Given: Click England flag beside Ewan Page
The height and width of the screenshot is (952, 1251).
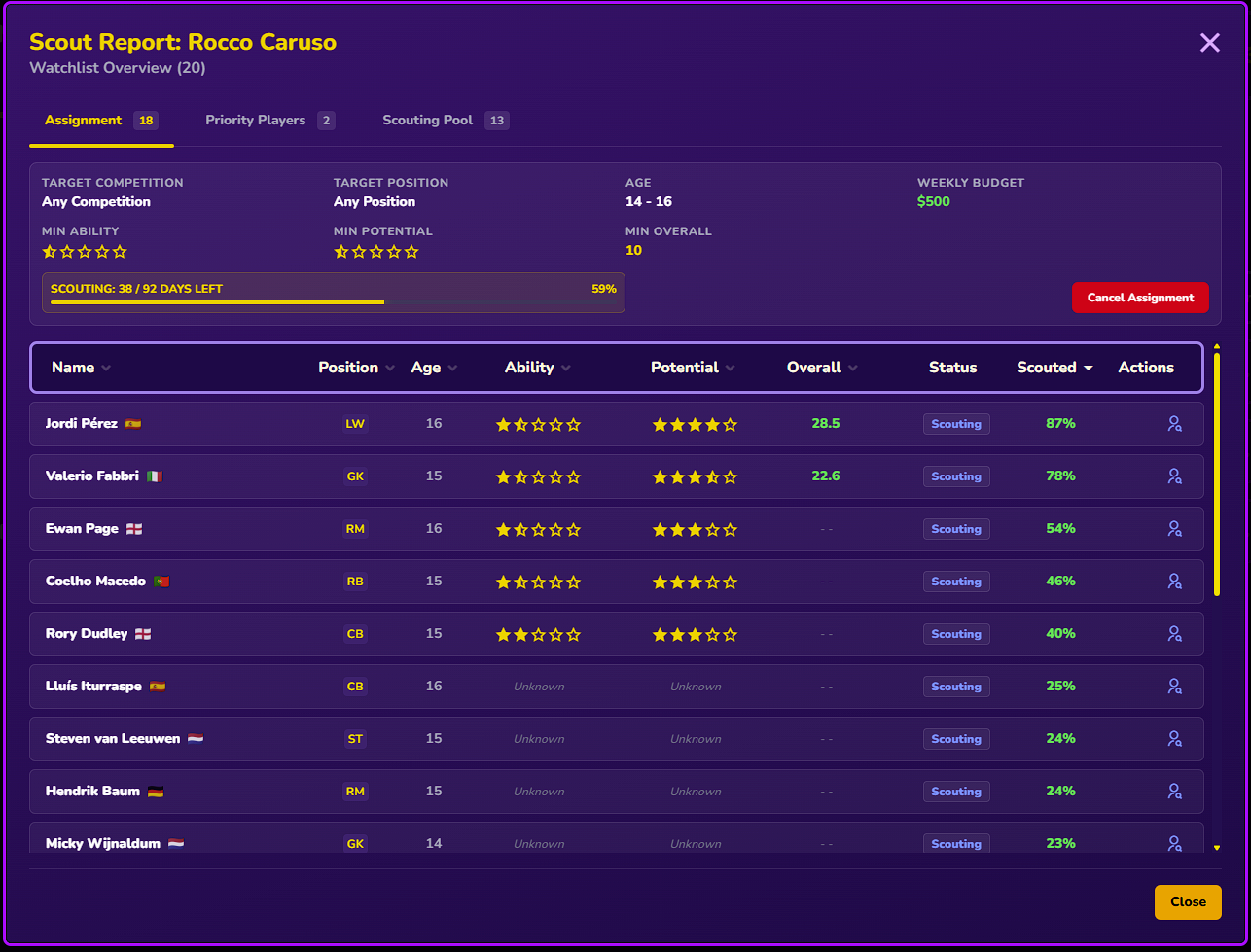Looking at the screenshot, I should (134, 529).
